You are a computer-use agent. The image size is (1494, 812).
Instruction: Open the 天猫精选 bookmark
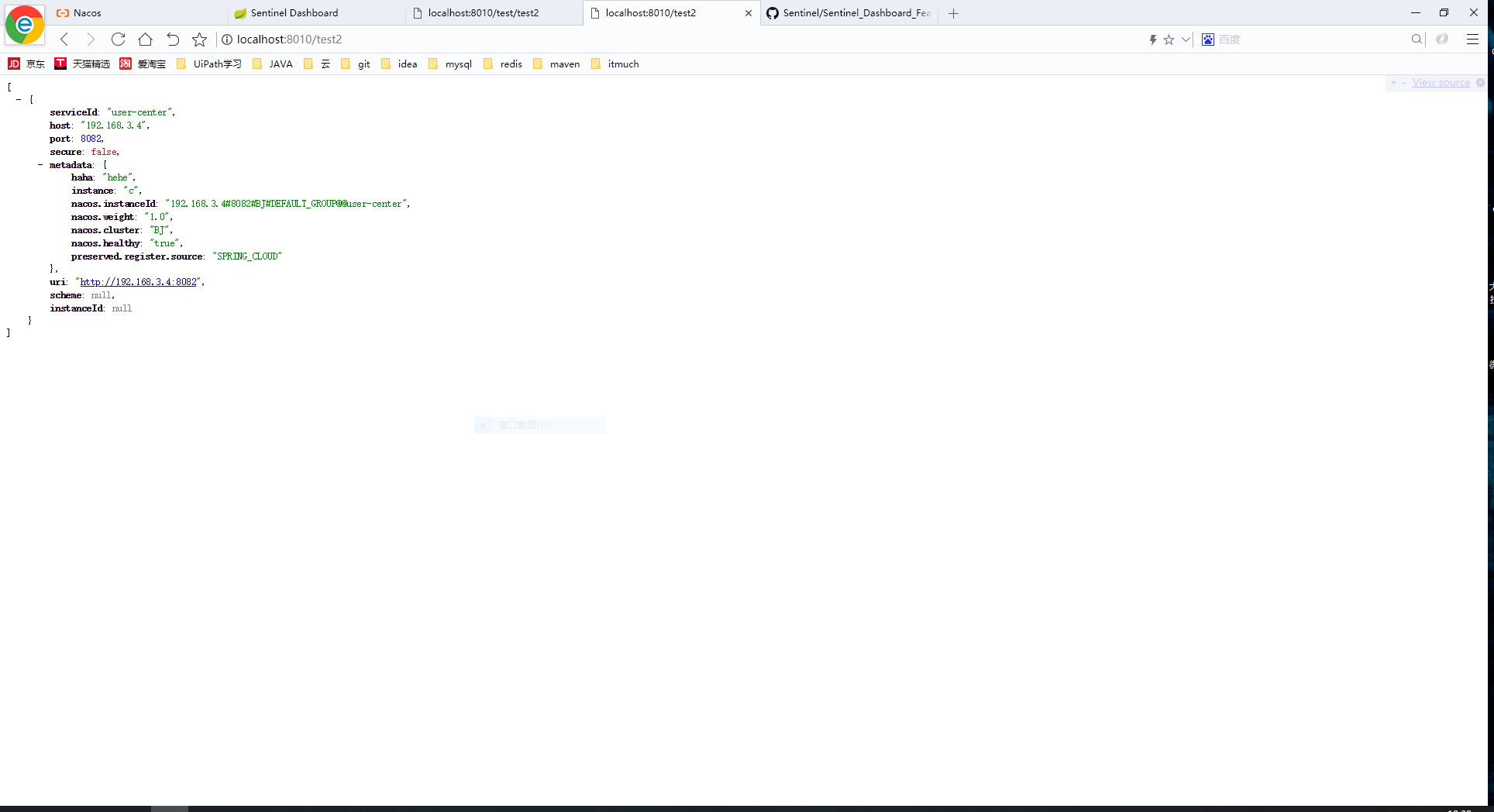pyautogui.click(x=82, y=64)
